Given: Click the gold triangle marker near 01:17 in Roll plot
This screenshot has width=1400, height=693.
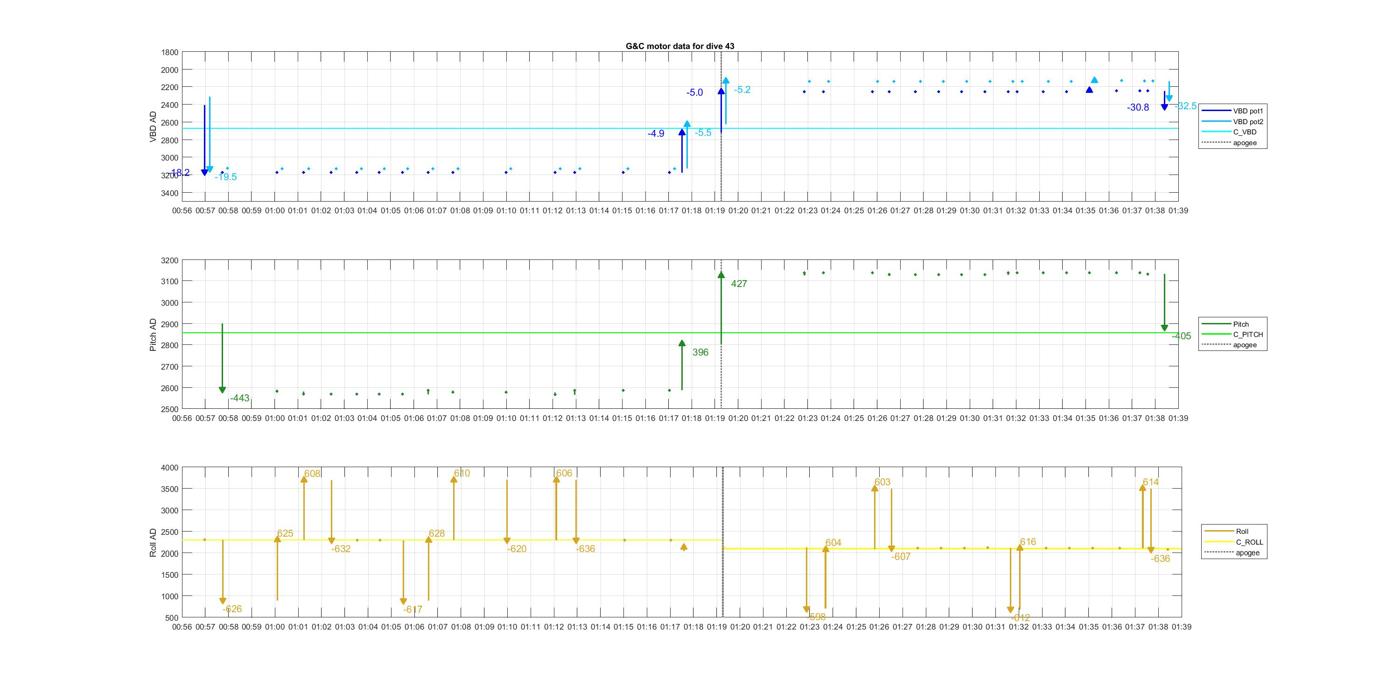Looking at the screenshot, I should 684,547.
